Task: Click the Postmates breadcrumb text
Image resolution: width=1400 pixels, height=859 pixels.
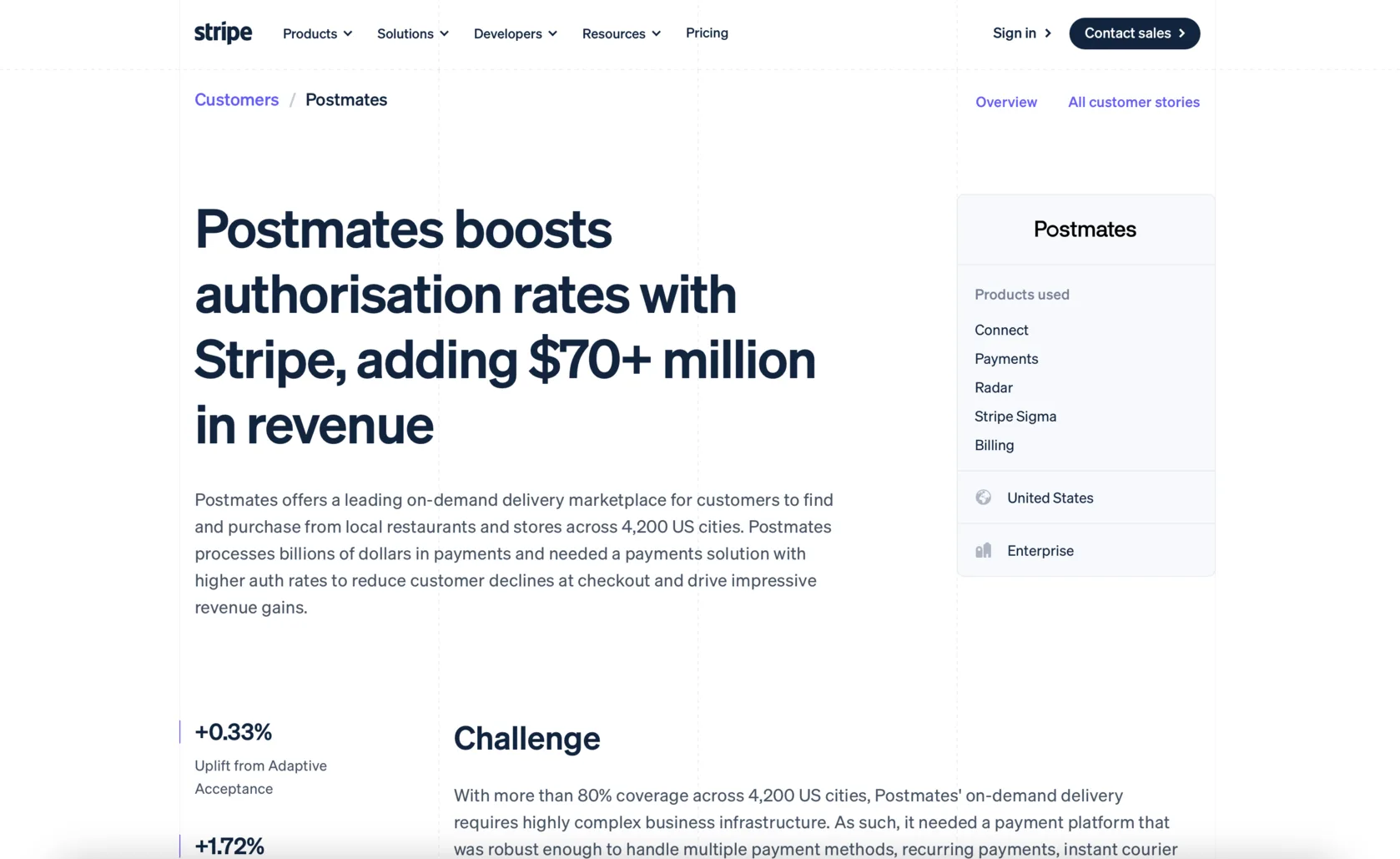Action: pos(346,99)
